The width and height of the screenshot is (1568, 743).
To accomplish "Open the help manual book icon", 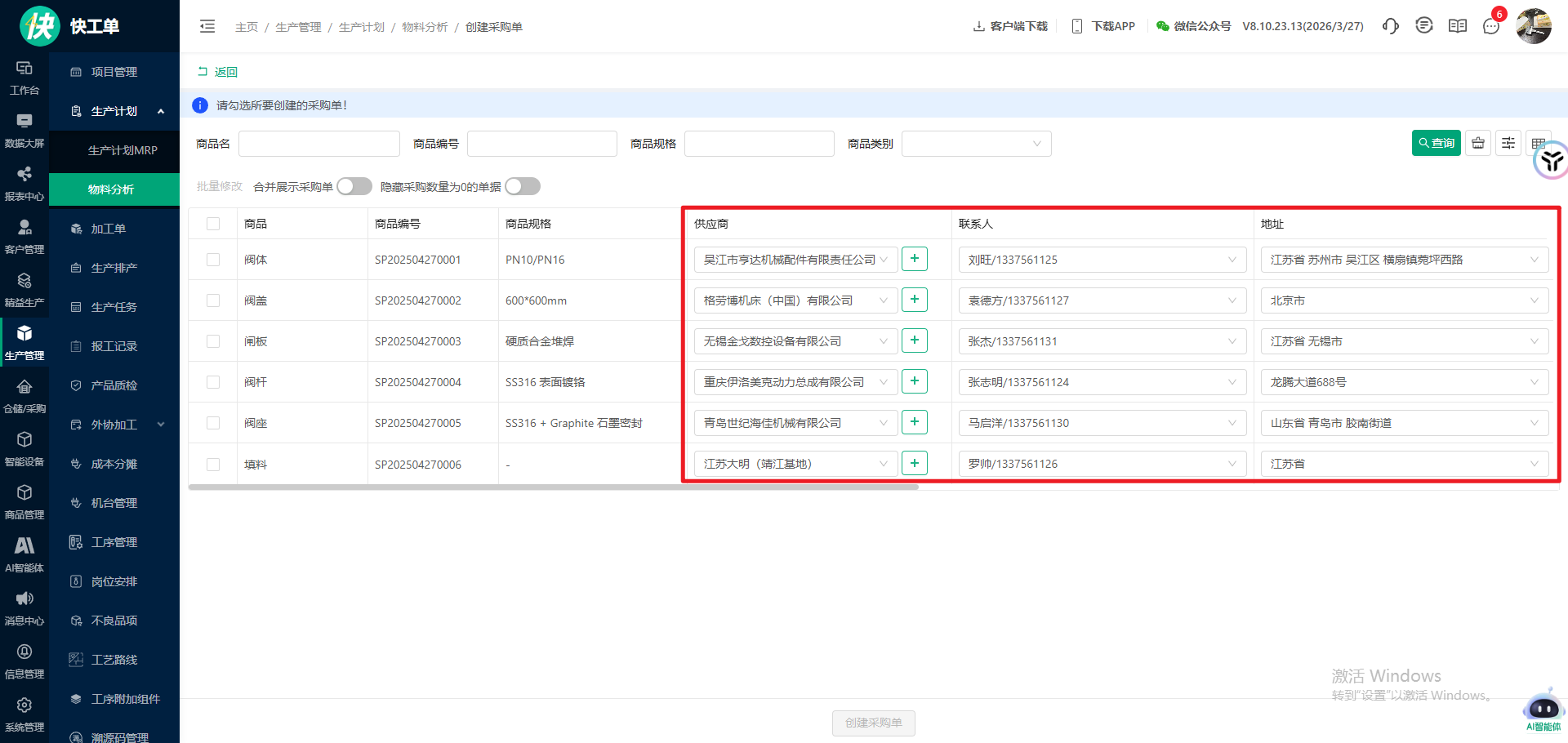I will pyautogui.click(x=1458, y=26).
